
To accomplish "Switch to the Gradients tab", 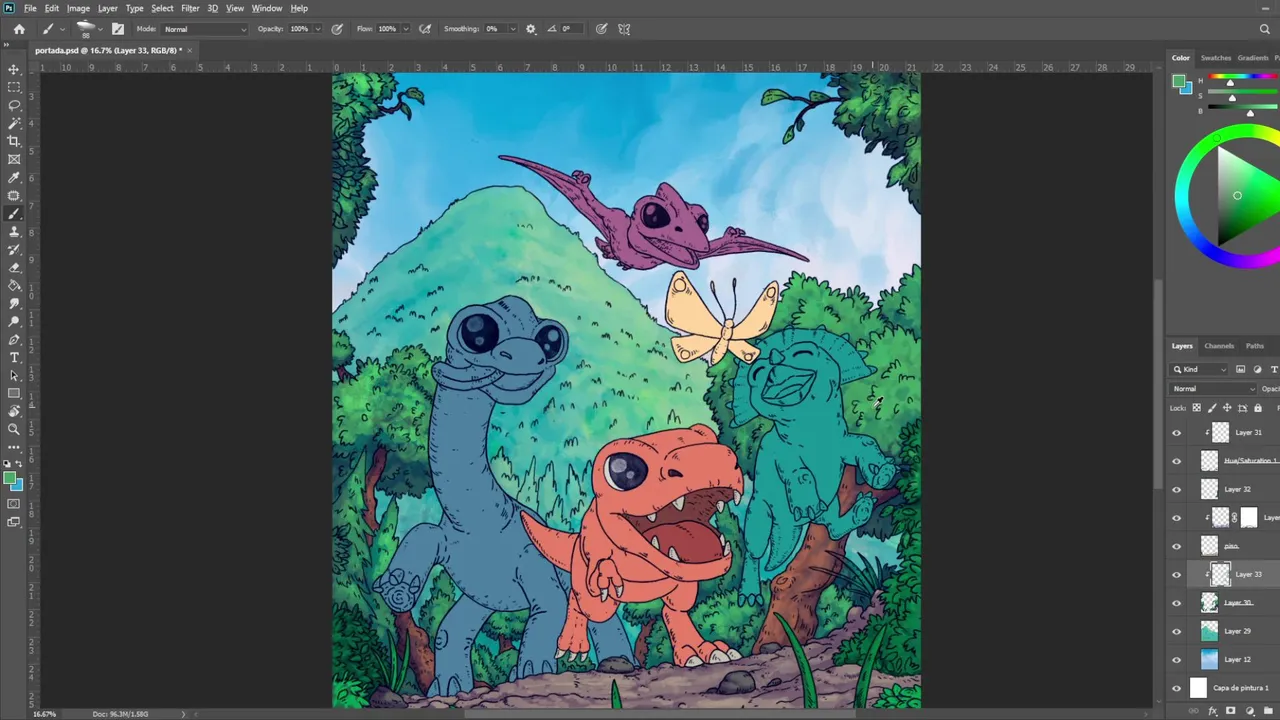I will (1253, 58).
